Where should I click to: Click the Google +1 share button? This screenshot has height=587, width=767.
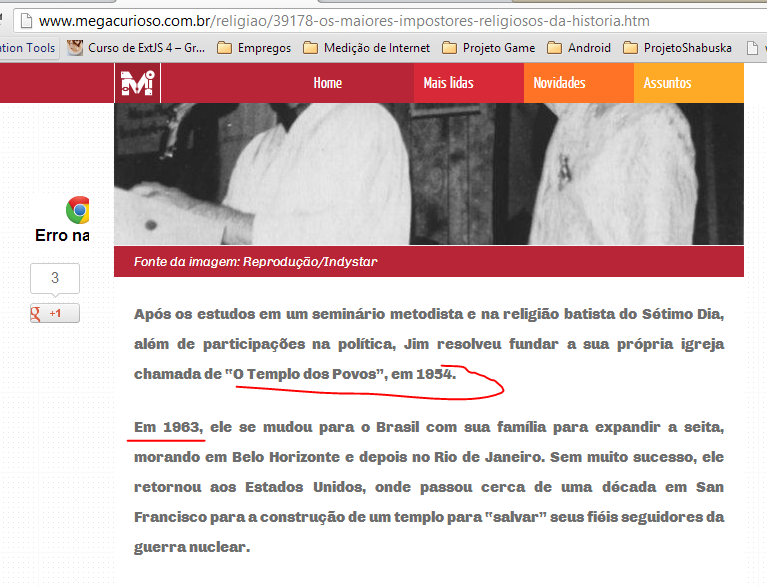(54, 313)
